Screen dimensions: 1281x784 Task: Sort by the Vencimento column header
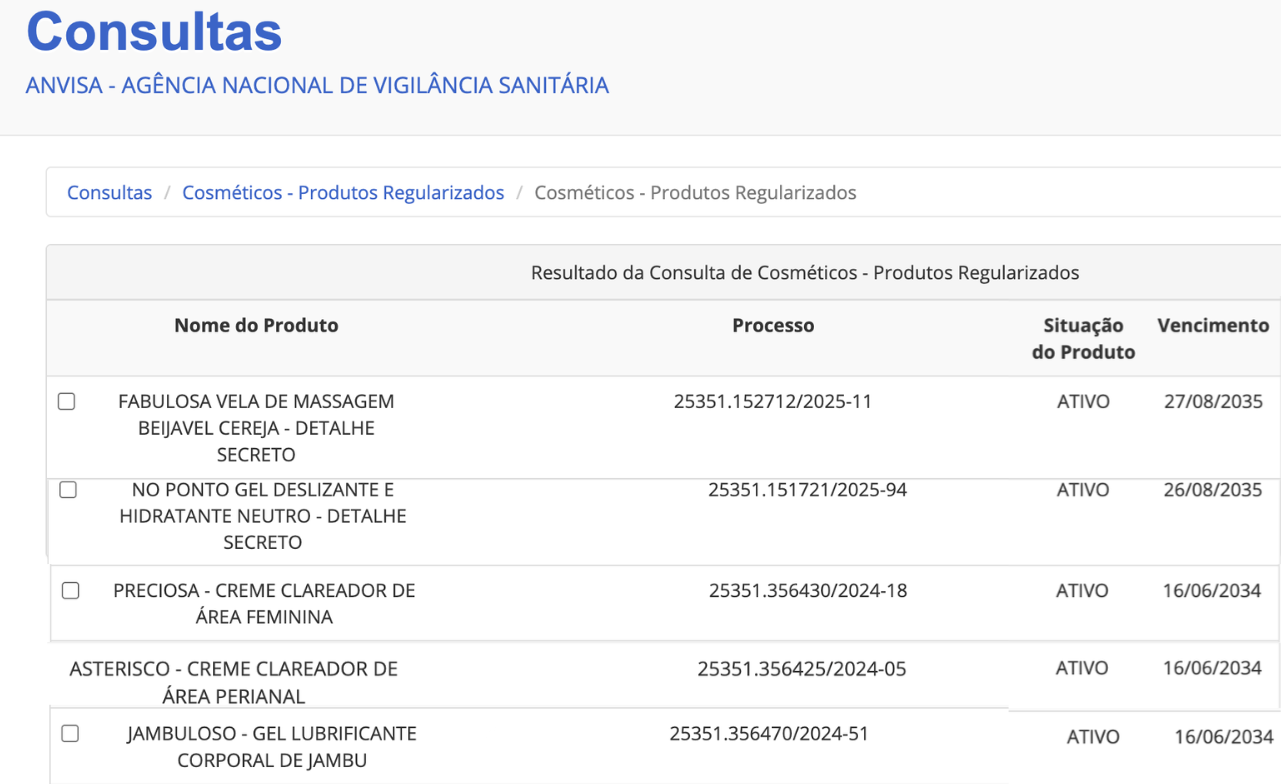[1213, 326]
